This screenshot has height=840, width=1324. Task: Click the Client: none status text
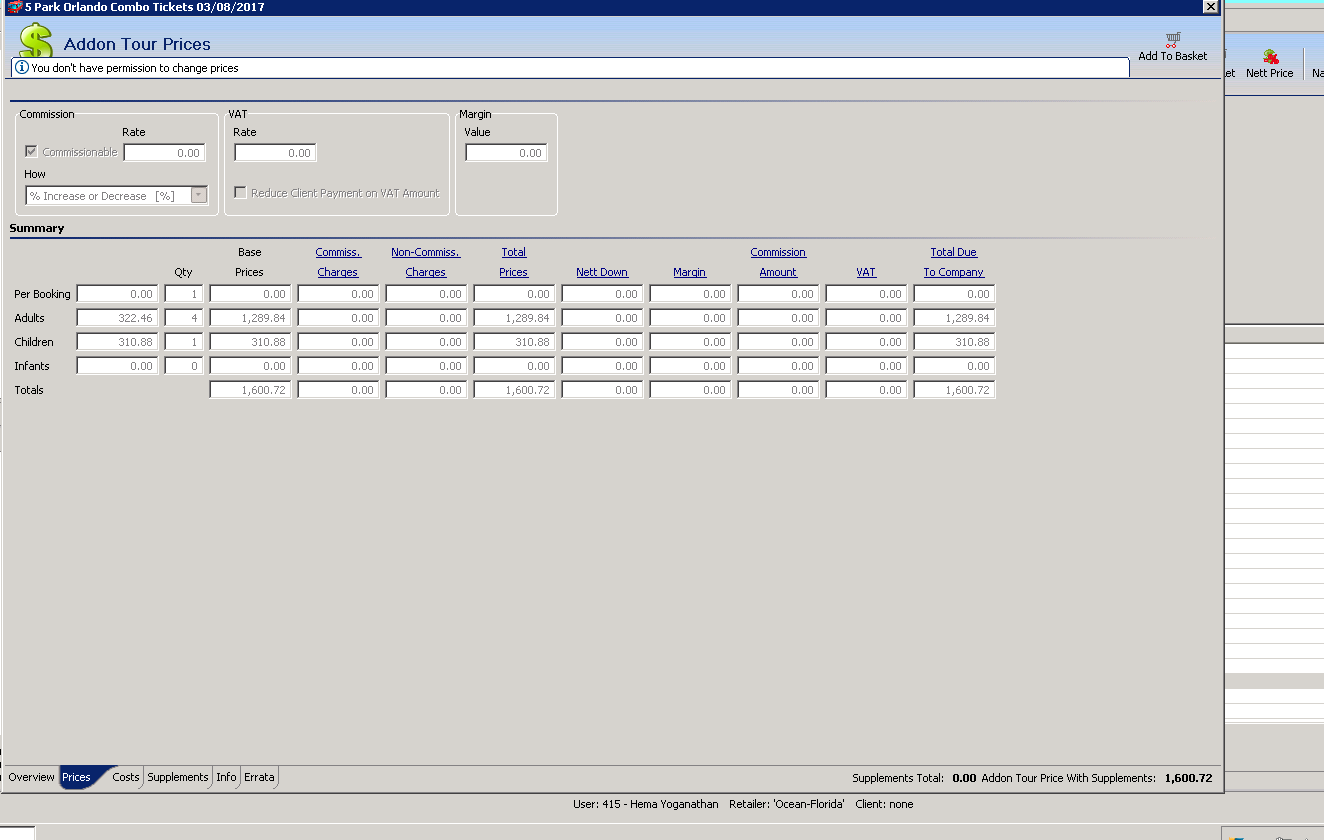click(x=884, y=804)
